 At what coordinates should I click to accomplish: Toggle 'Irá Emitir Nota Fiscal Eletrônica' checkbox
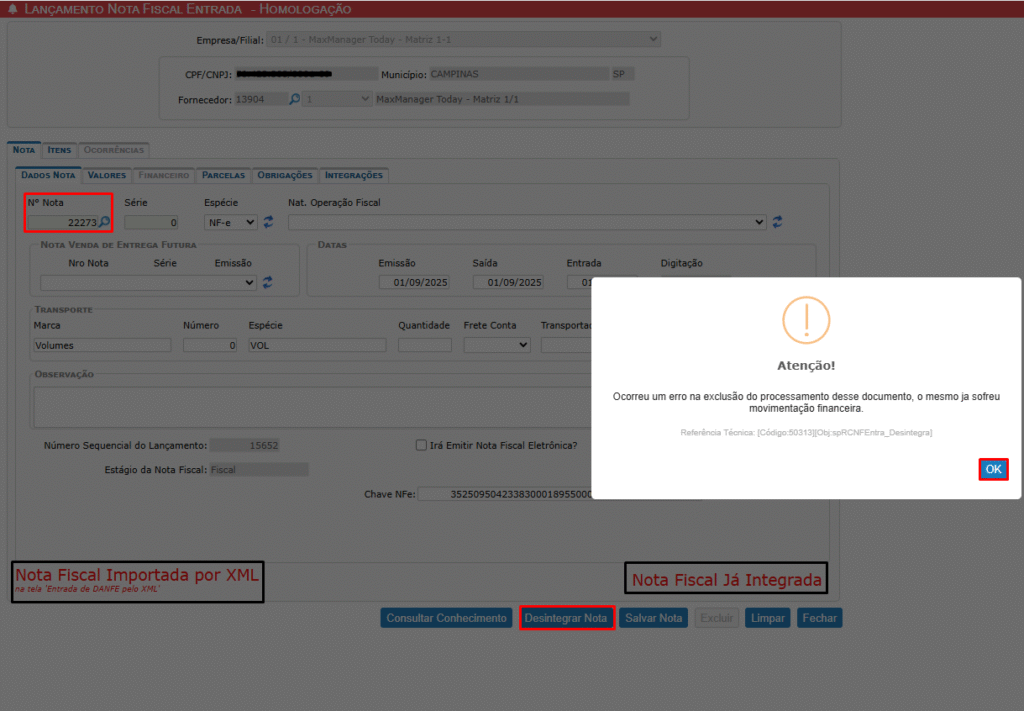tap(422, 446)
